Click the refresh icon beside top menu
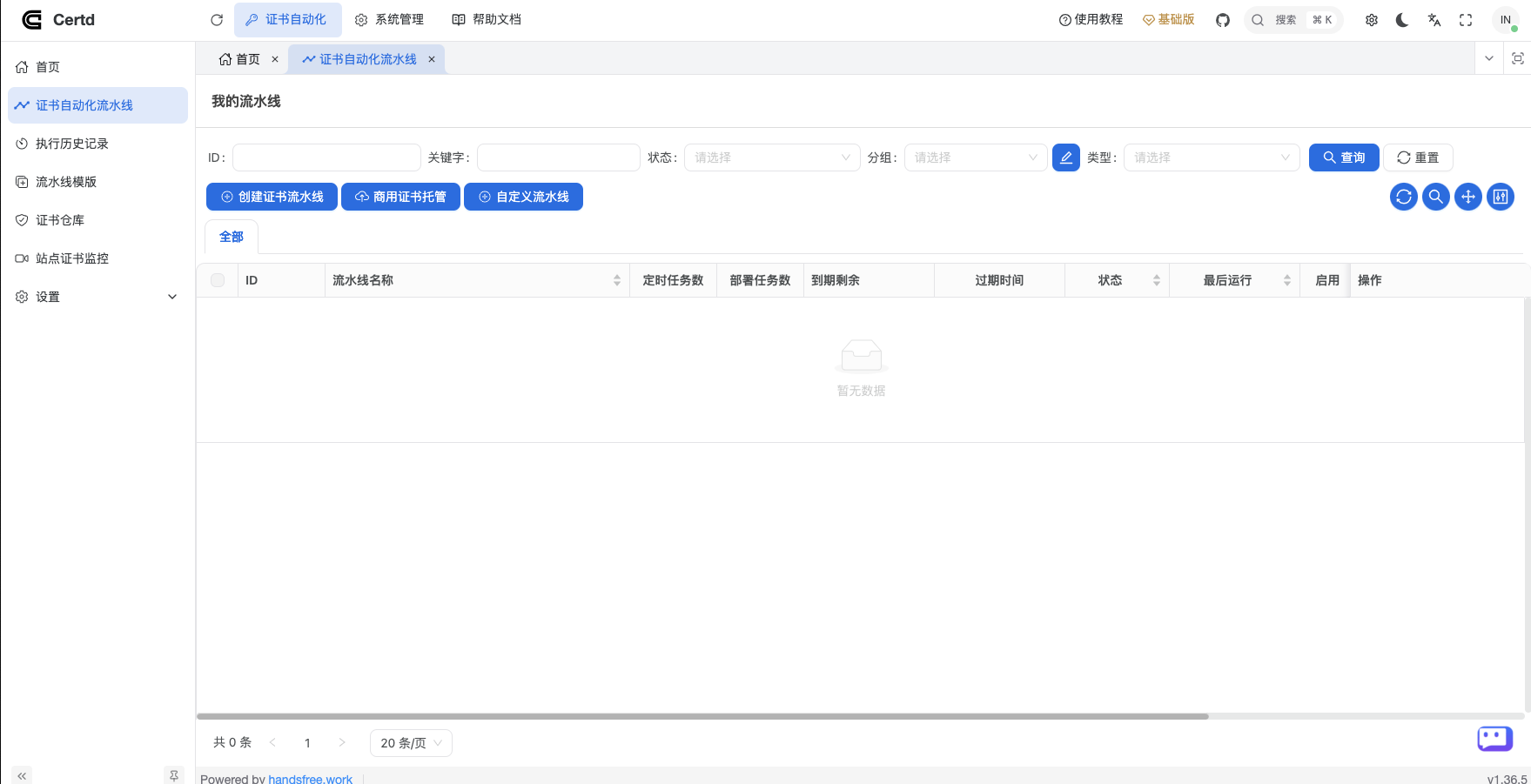 217,20
